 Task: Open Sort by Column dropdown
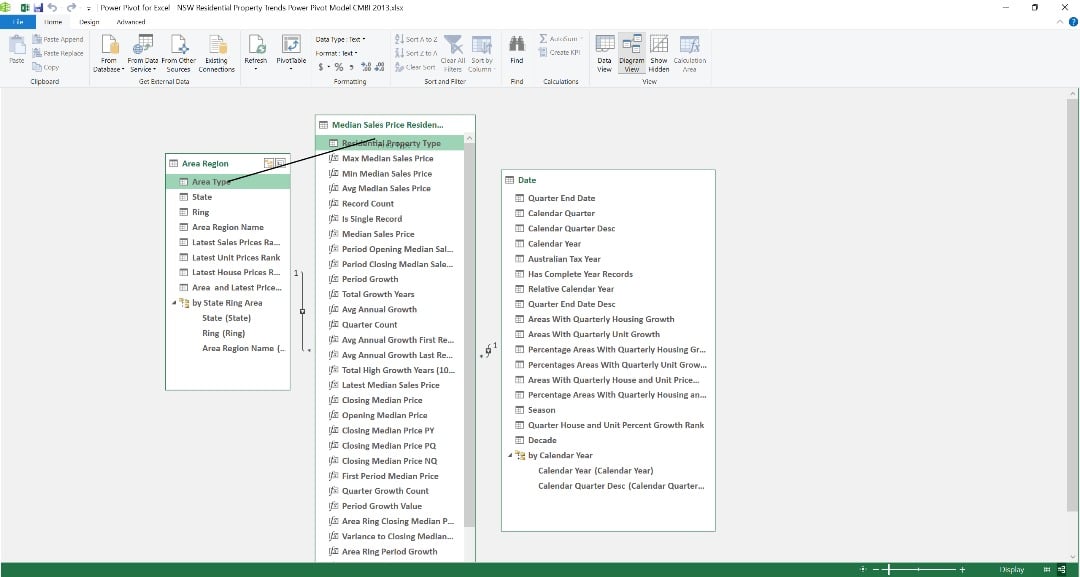click(x=481, y=54)
